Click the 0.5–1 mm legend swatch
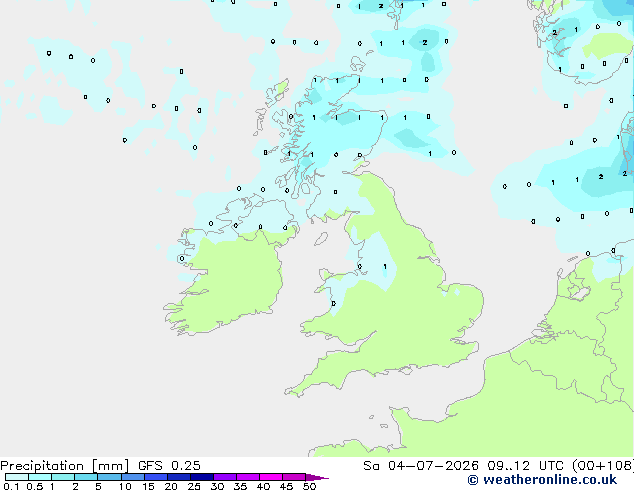 pyautogui.click(x=40, y=477)
